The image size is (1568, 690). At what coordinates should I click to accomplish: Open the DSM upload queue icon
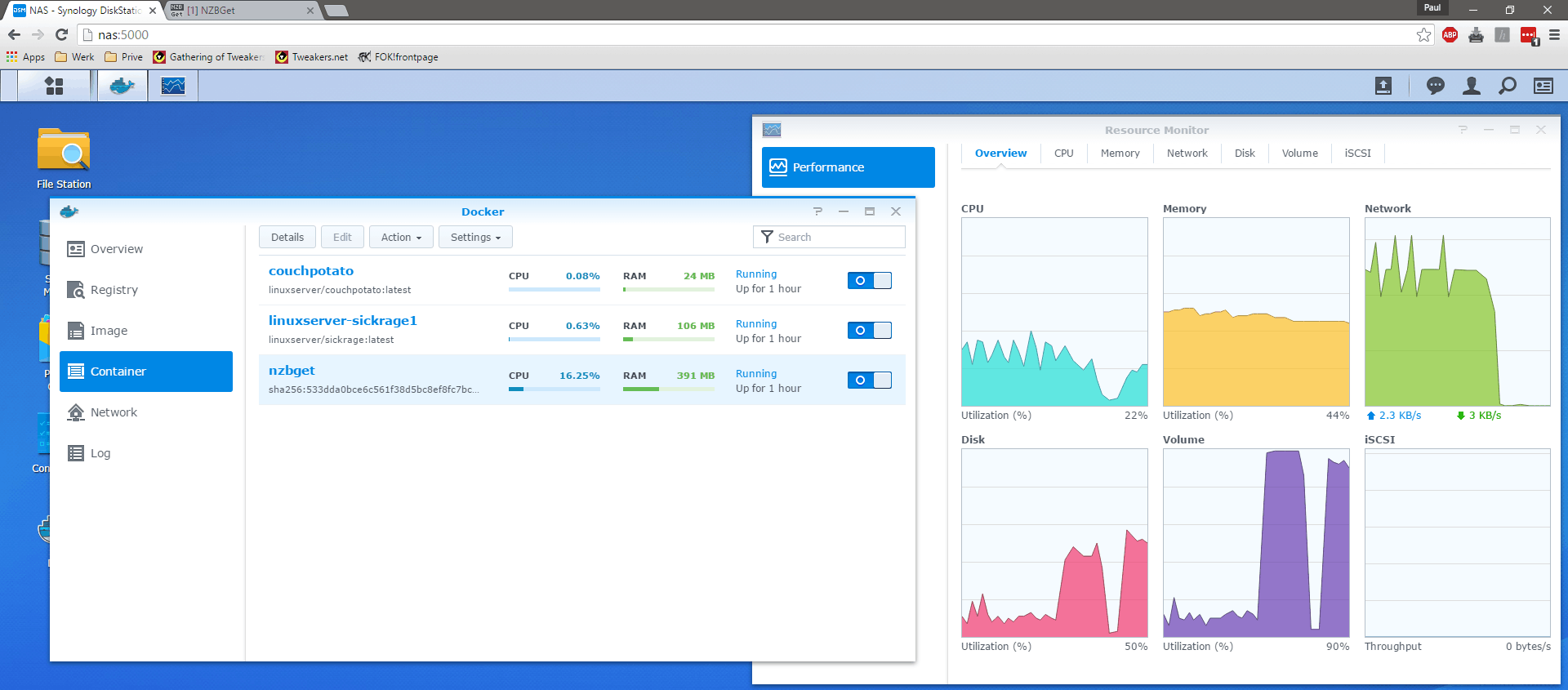pos(1383,86)
